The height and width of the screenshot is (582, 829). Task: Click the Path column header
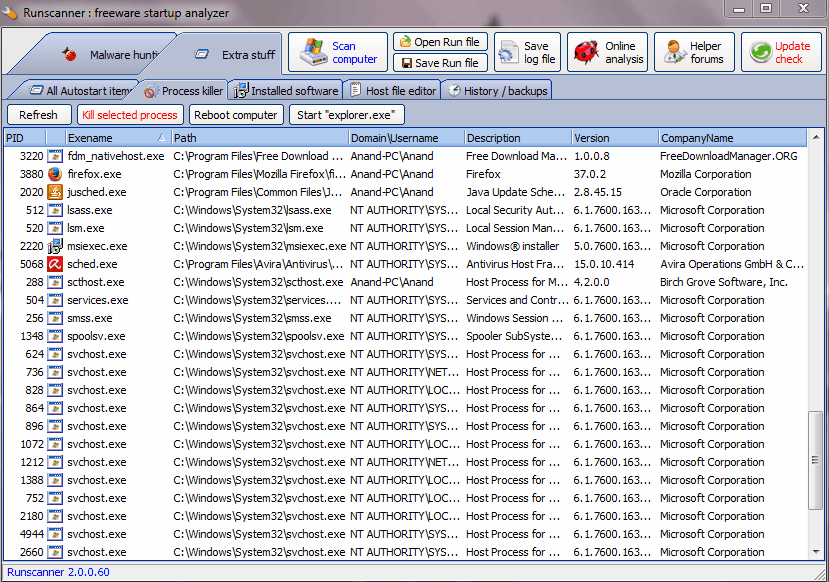260,138
